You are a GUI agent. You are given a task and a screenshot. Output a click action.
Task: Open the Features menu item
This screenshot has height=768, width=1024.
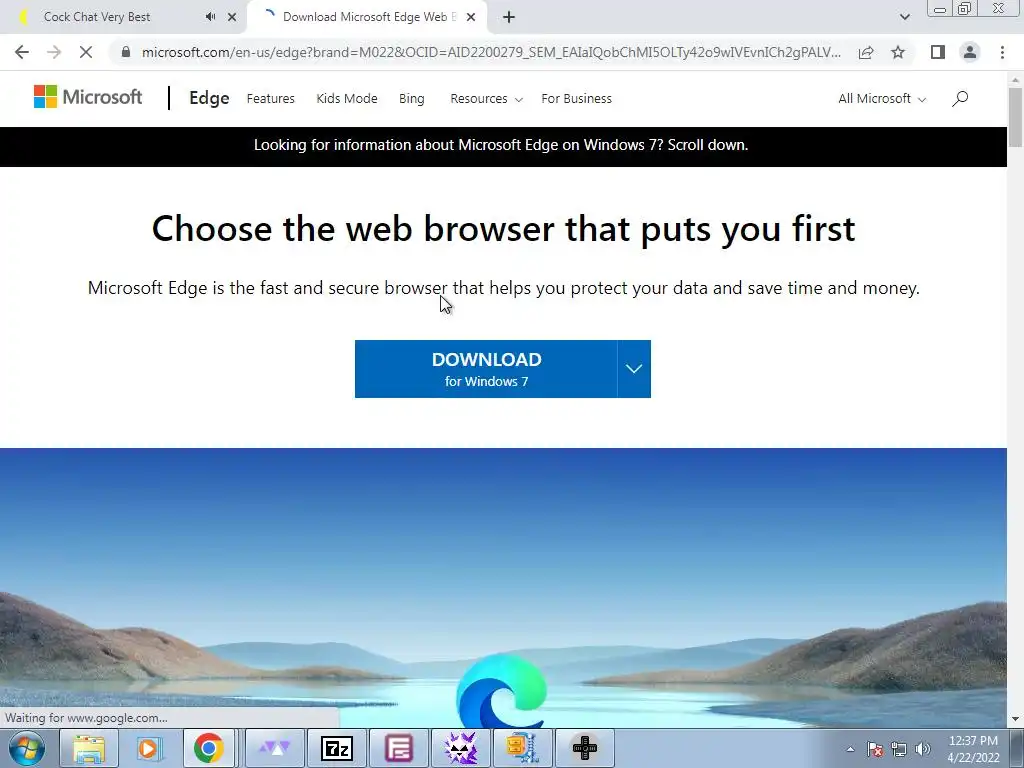(x=270, y=99)
